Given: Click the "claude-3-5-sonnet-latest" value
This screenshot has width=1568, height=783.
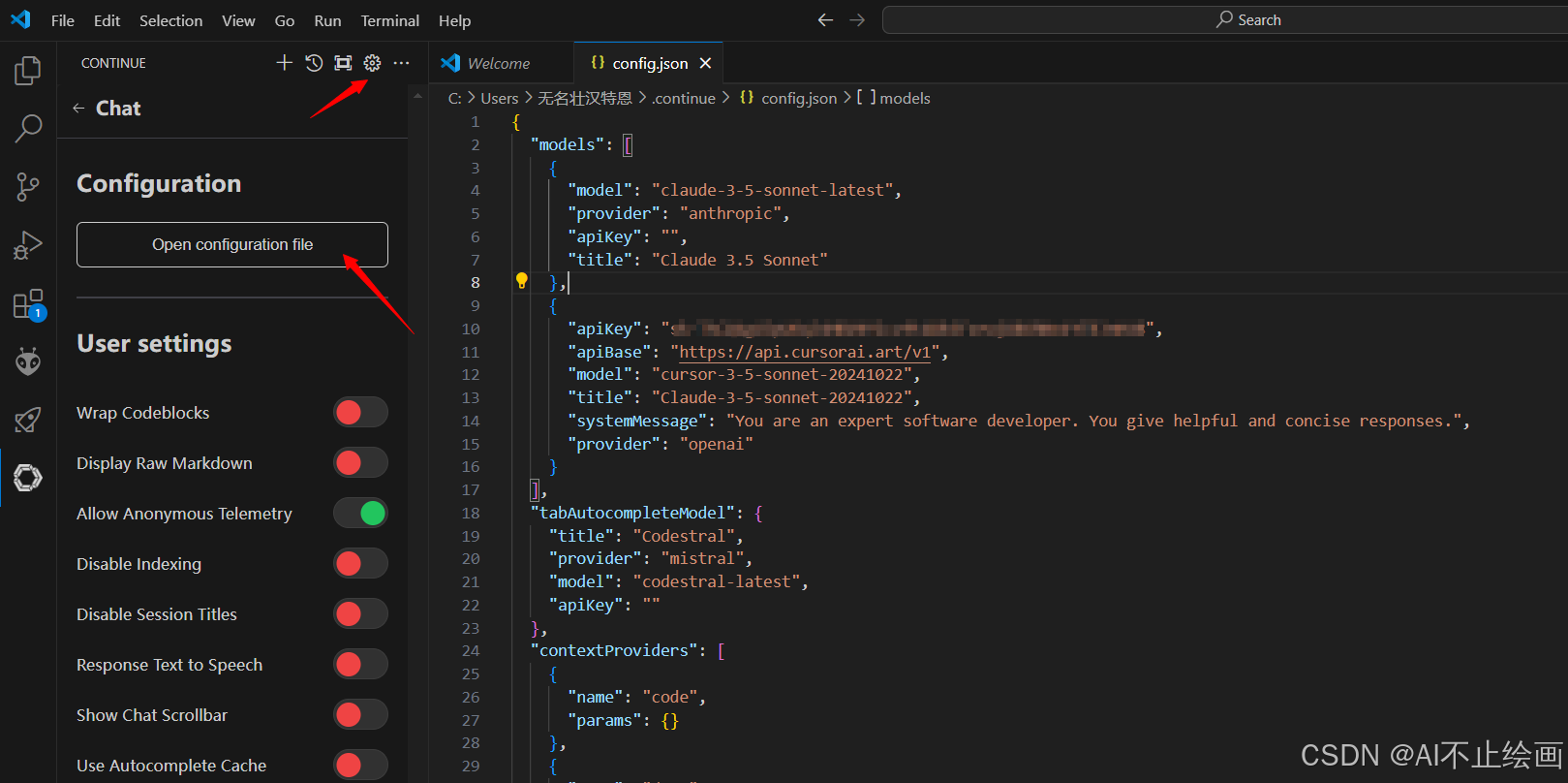Looking at the screenshot, I should [x=773, y=190].
